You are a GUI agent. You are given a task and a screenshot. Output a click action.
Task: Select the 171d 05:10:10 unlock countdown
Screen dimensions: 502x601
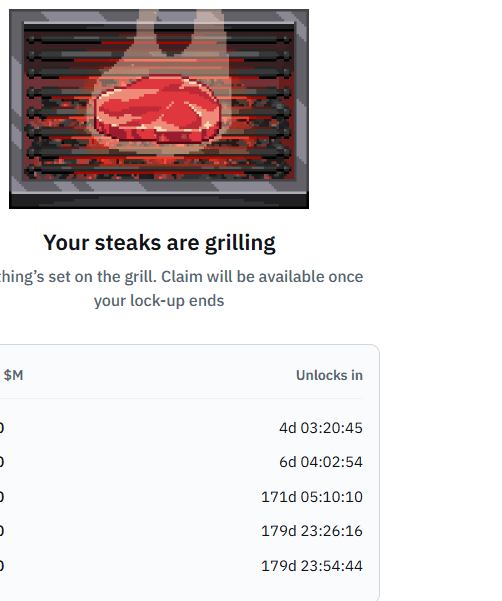click(312, 497)
